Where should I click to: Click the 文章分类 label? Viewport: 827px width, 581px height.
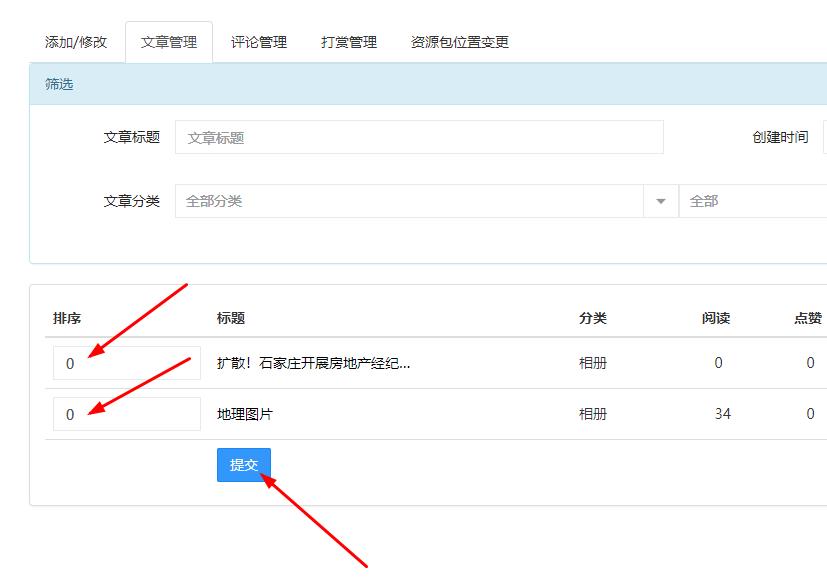click(x=132, y=201)
